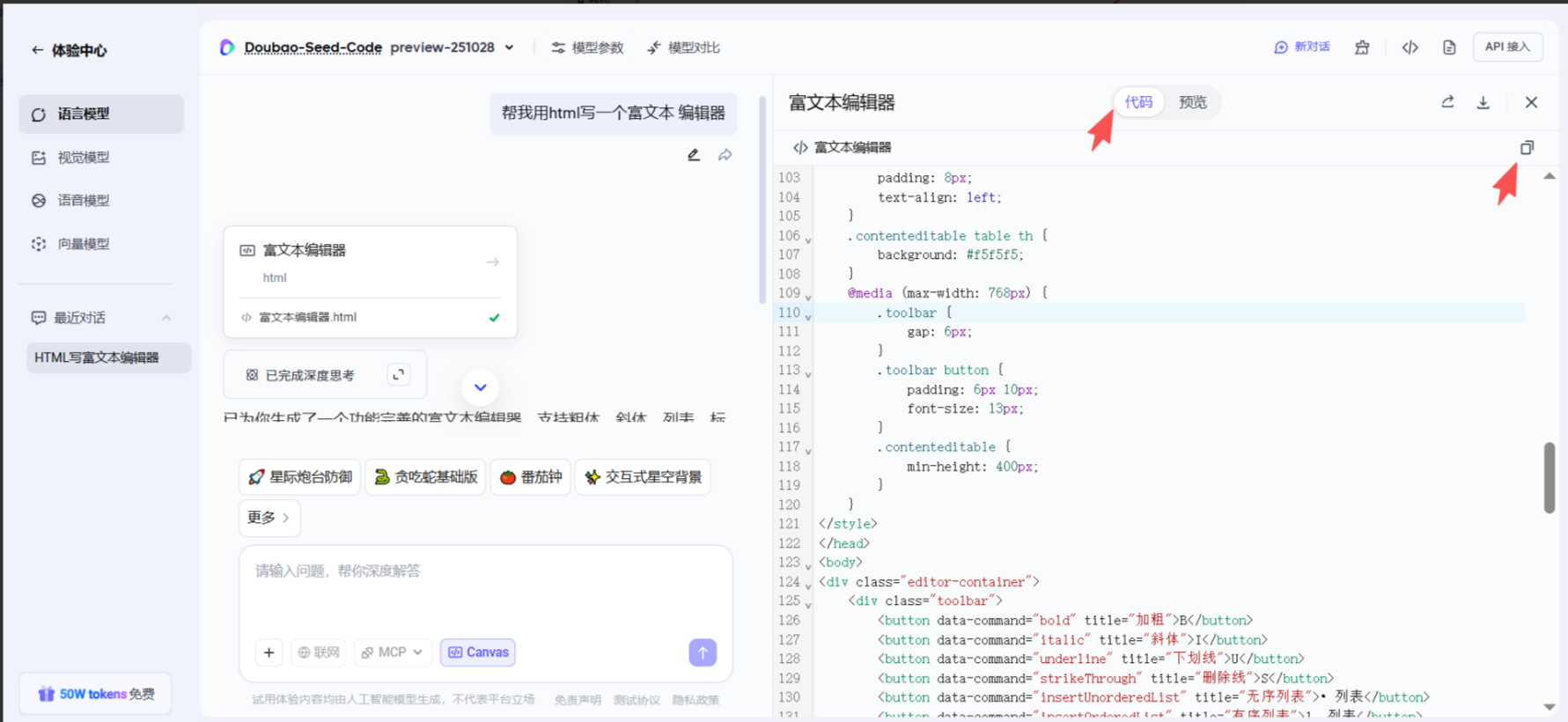Send the message with the arrow button
This screenshot has height=722, width=1568.
pyautogui.click(x=703, y=652)
